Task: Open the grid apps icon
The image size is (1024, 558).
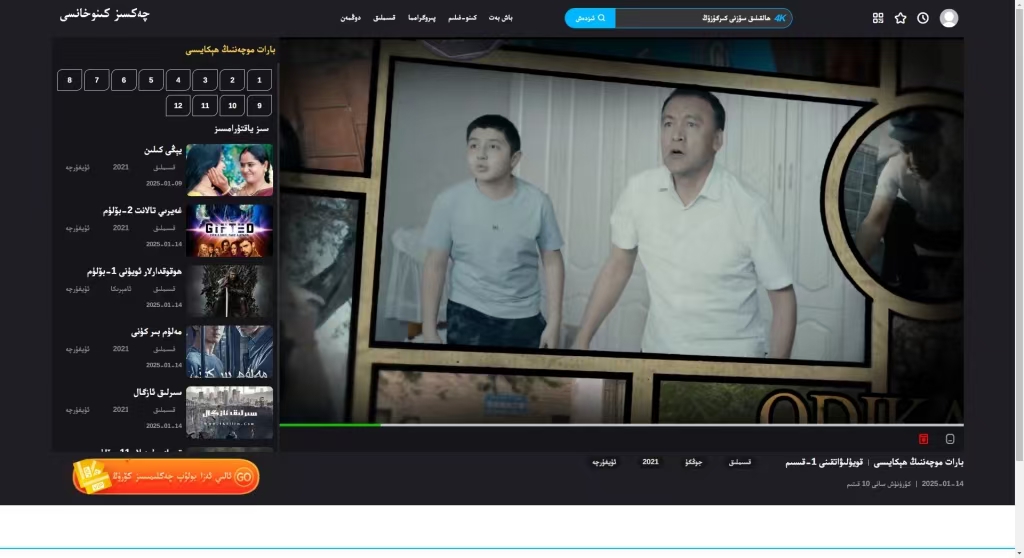Action: click(x=878, y=18)
